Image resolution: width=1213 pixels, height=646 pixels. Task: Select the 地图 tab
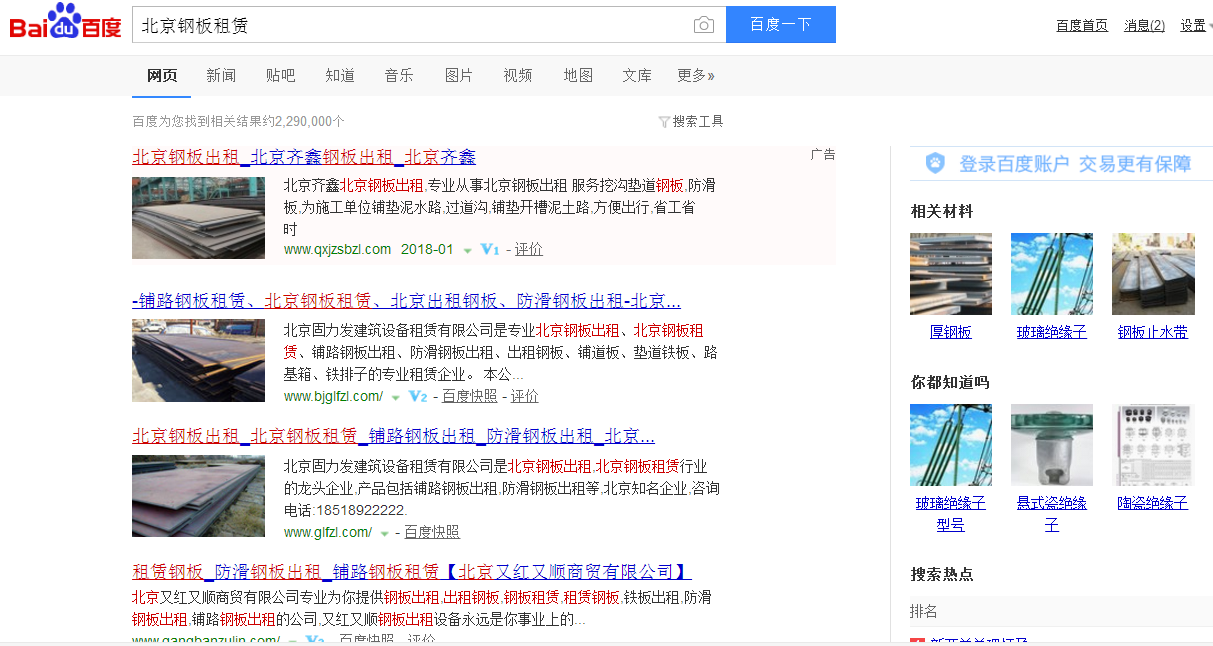pyautogui.click(x=578, y=76)
